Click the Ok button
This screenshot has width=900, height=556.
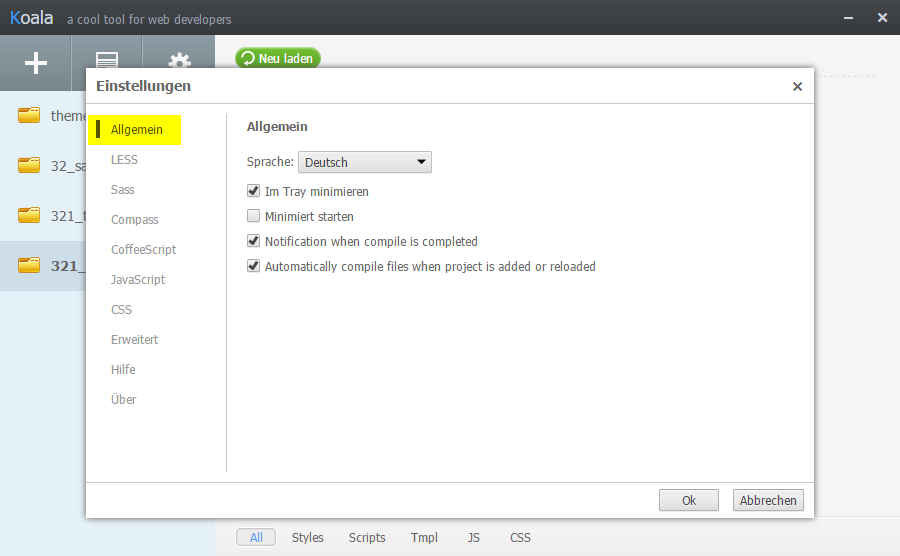[688, 501]
